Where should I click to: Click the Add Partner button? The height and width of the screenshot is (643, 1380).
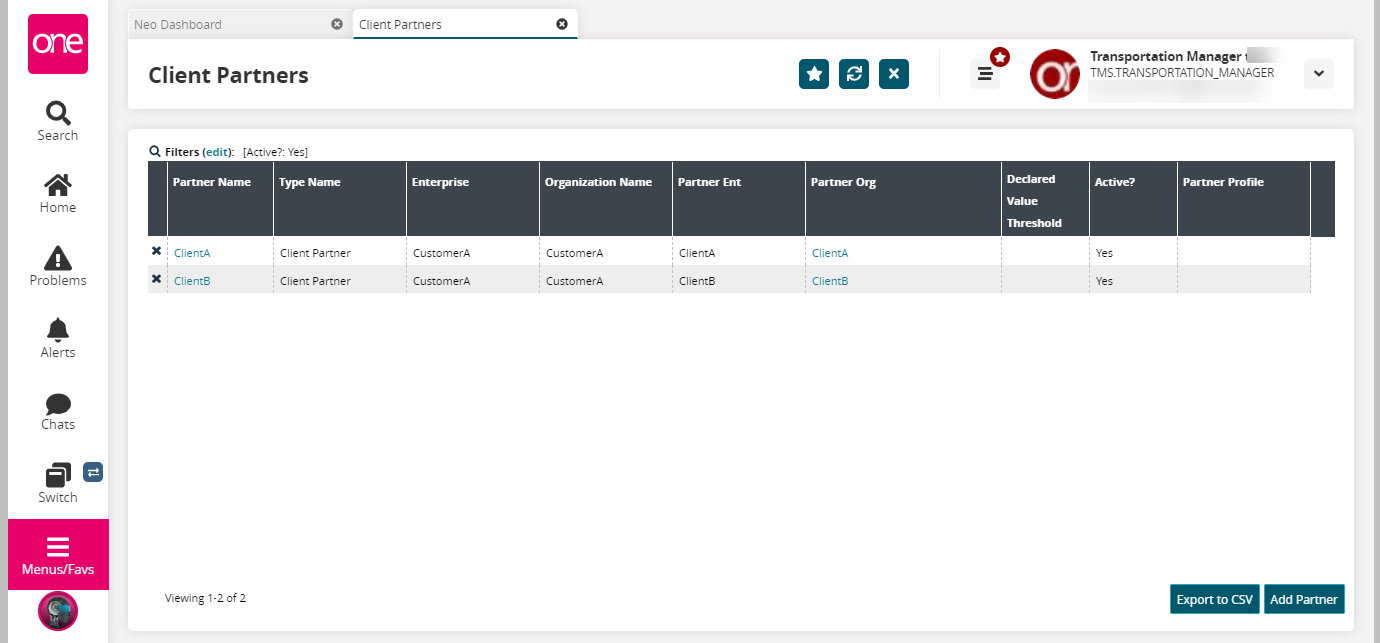[1304, 599]
